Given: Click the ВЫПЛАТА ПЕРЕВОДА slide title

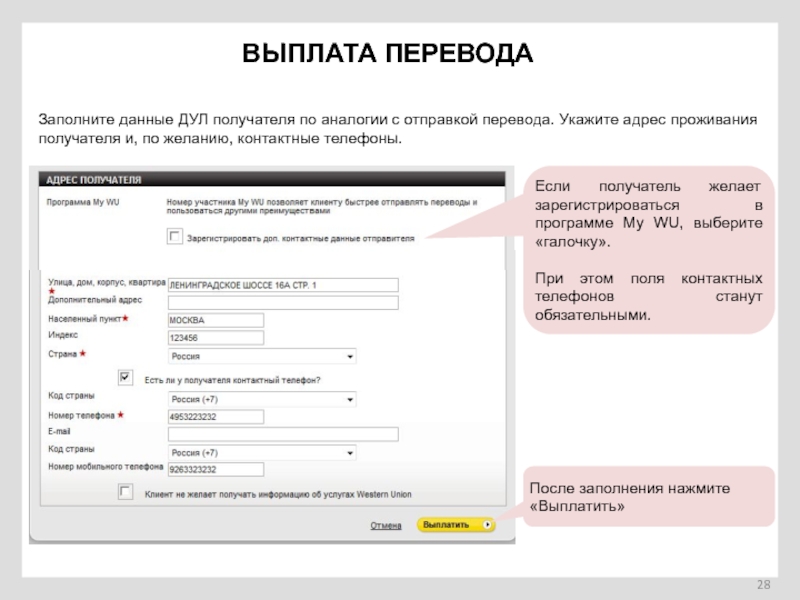Looking at the screenshot, I should [x=388, y=54].
